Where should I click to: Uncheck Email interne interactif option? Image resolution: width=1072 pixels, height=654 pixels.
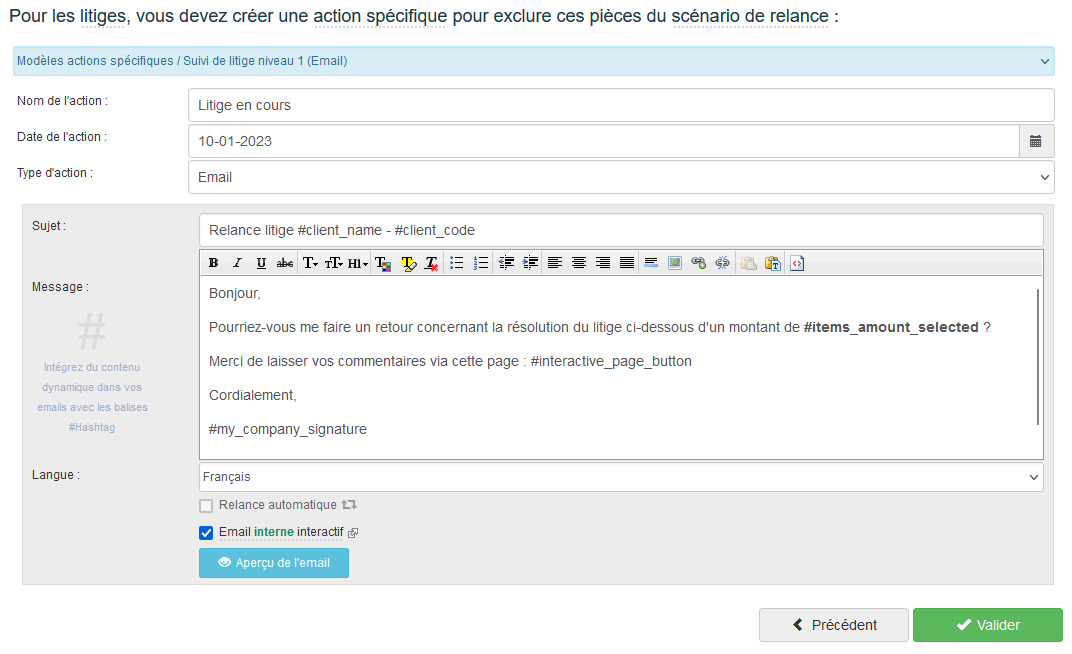coord(206,533)
